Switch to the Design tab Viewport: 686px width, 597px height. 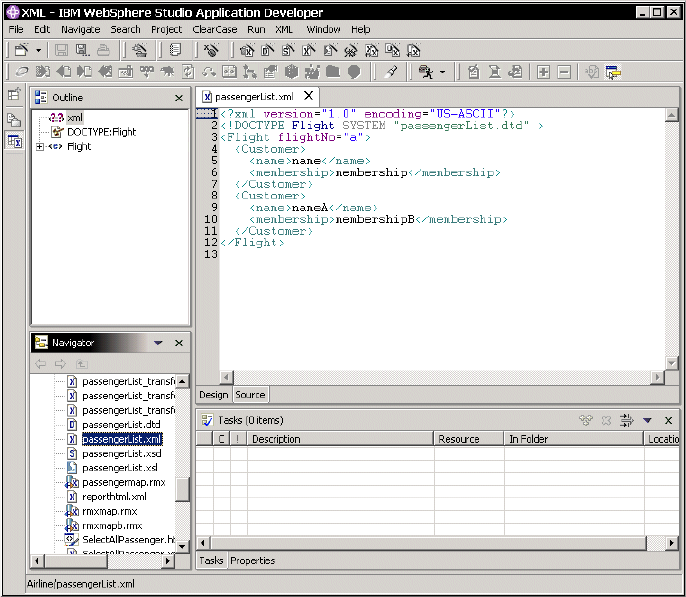point(214,395)
